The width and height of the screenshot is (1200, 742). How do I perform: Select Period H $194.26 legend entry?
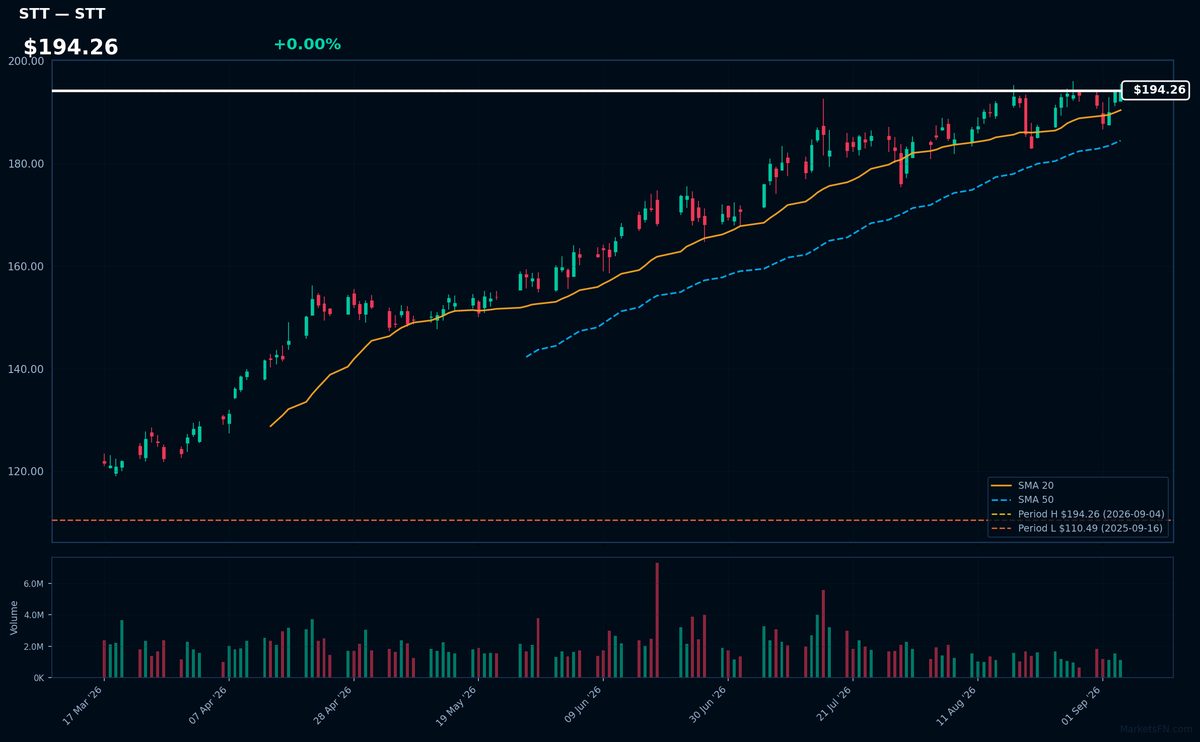(x=1078, y=514)
